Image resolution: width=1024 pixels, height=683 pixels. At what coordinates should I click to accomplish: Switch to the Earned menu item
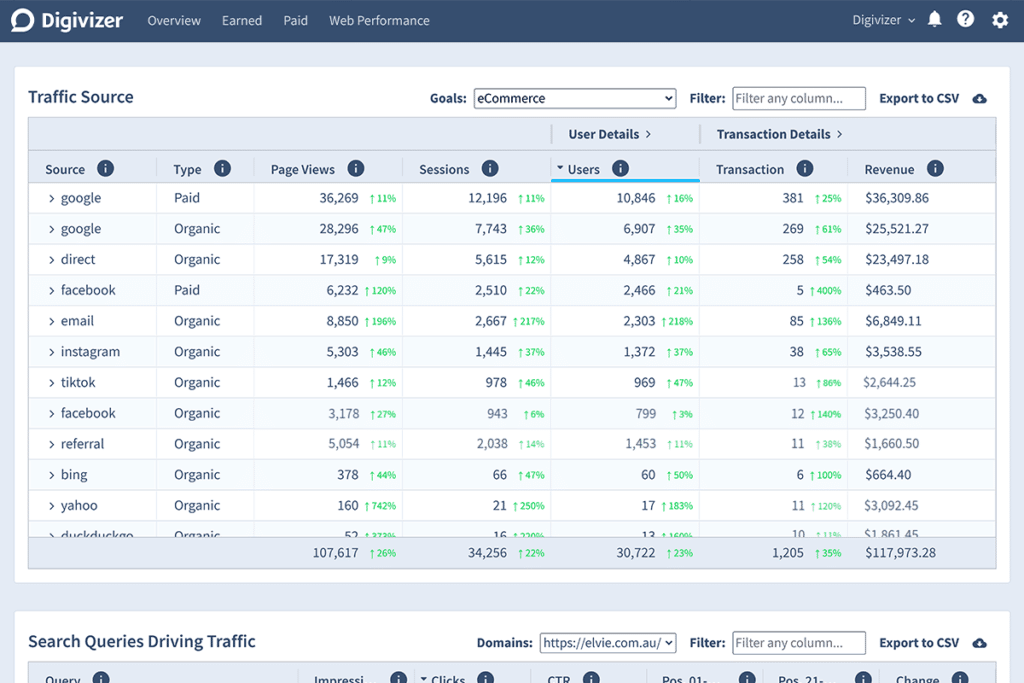pyautogui.click(x=242, y=20)
